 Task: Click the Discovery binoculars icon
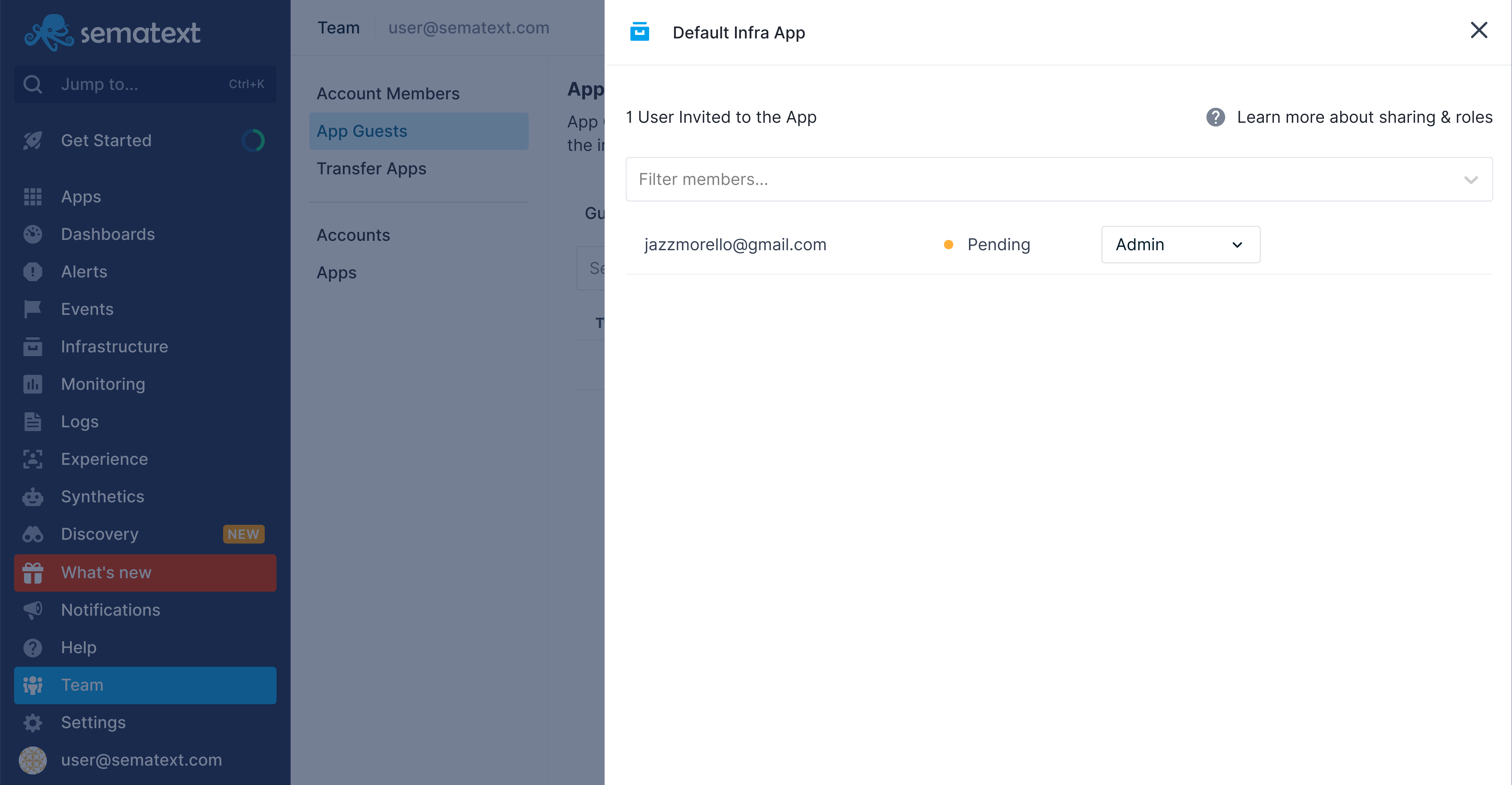(x=32, y=534)
